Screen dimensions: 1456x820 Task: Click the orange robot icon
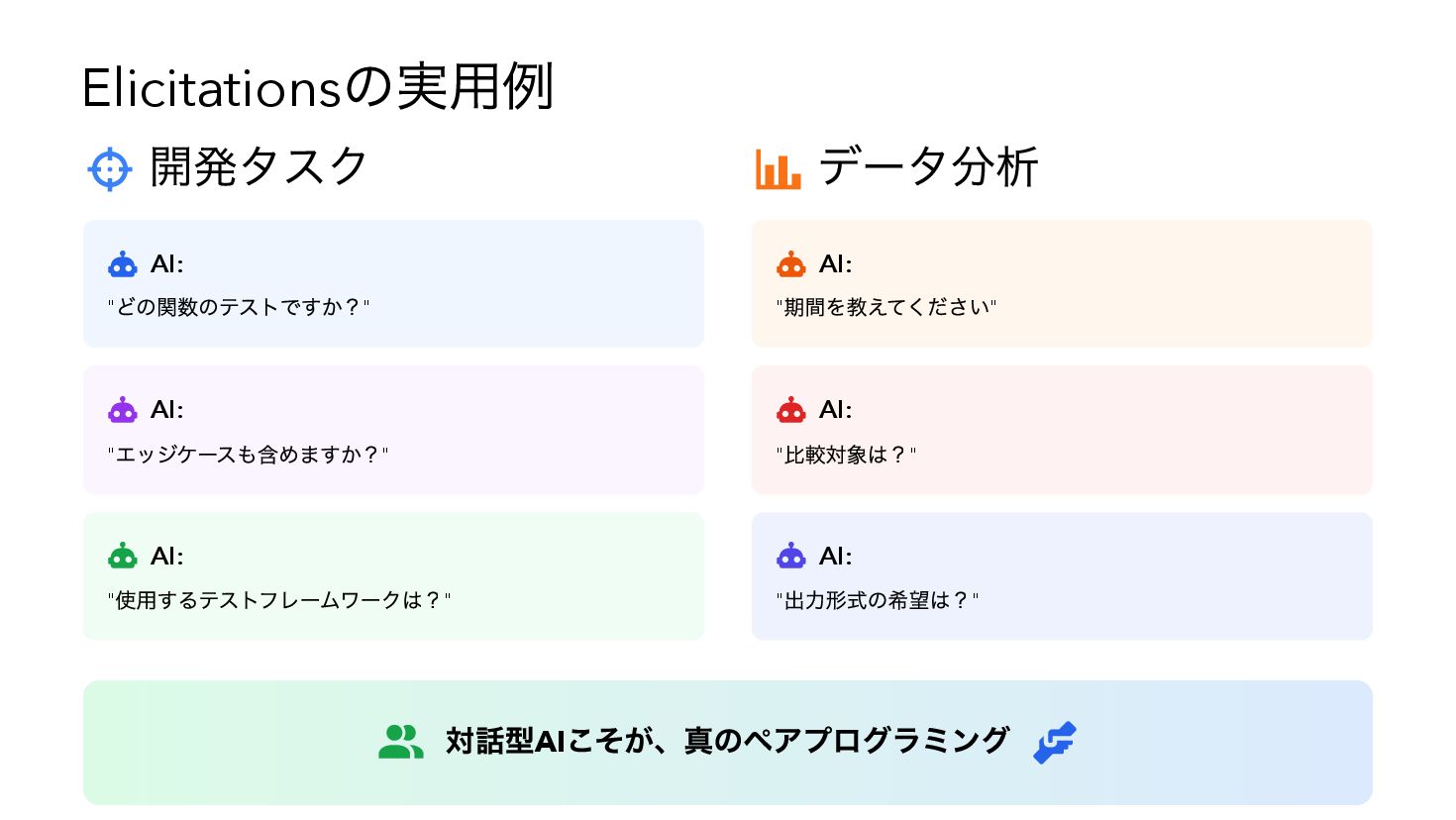coord(791,264)
